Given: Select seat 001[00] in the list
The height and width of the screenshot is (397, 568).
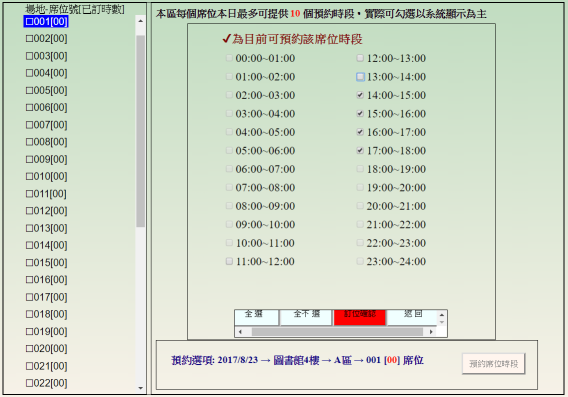Looking at the screenshot, I should (46, 21).
